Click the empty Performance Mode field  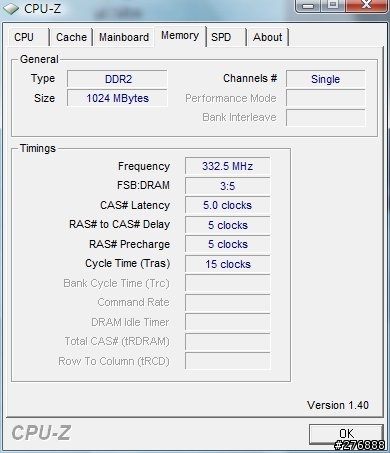325,98
